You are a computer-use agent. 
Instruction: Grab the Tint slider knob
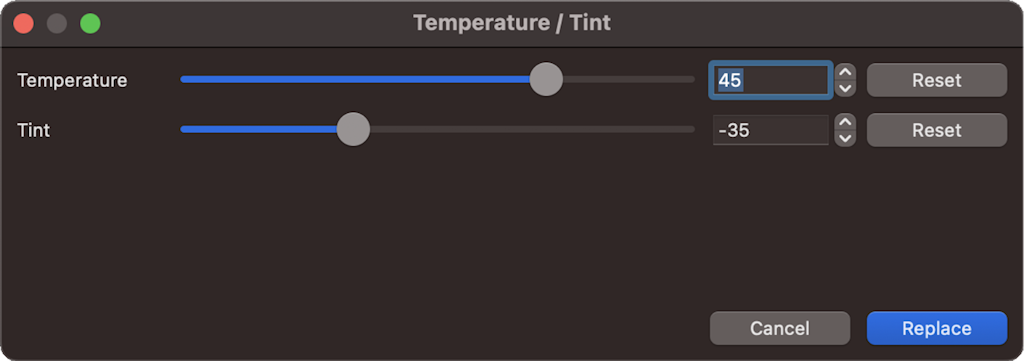coord(353,129)
